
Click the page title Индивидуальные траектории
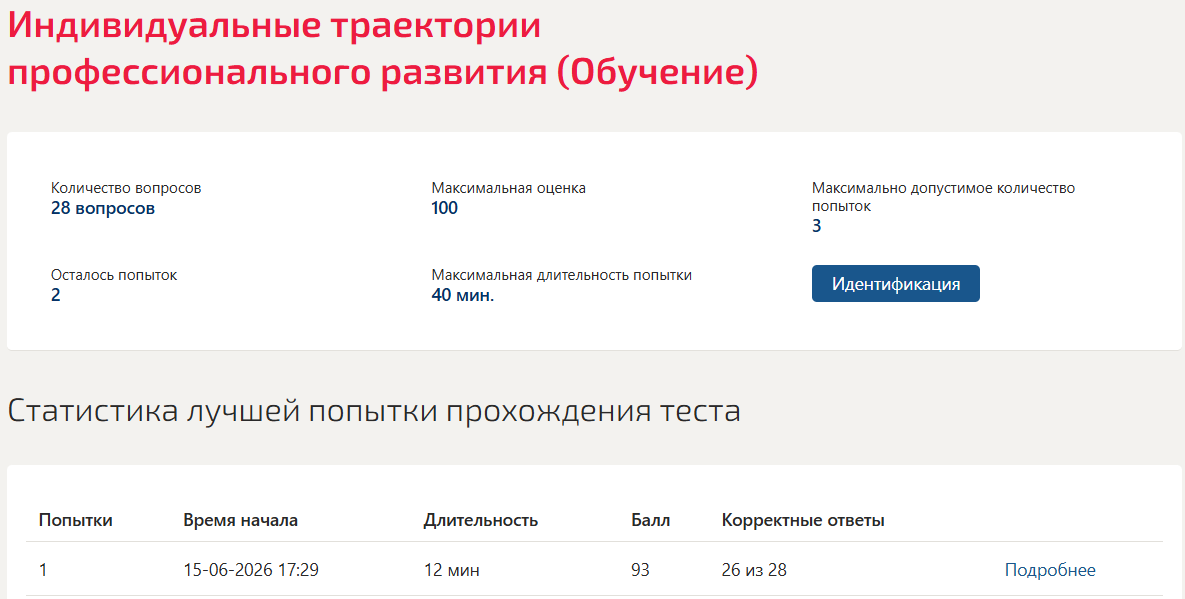[x=274, y=24]
